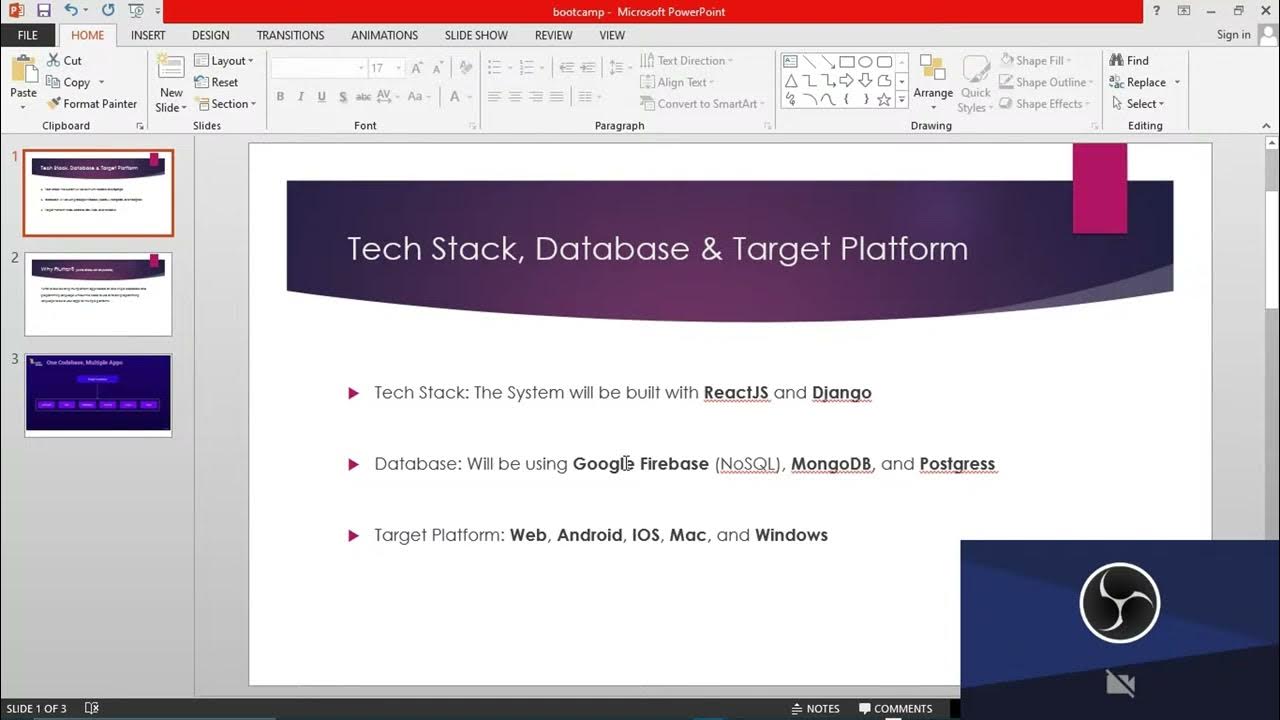Click Sign in link

point(1233,35)
